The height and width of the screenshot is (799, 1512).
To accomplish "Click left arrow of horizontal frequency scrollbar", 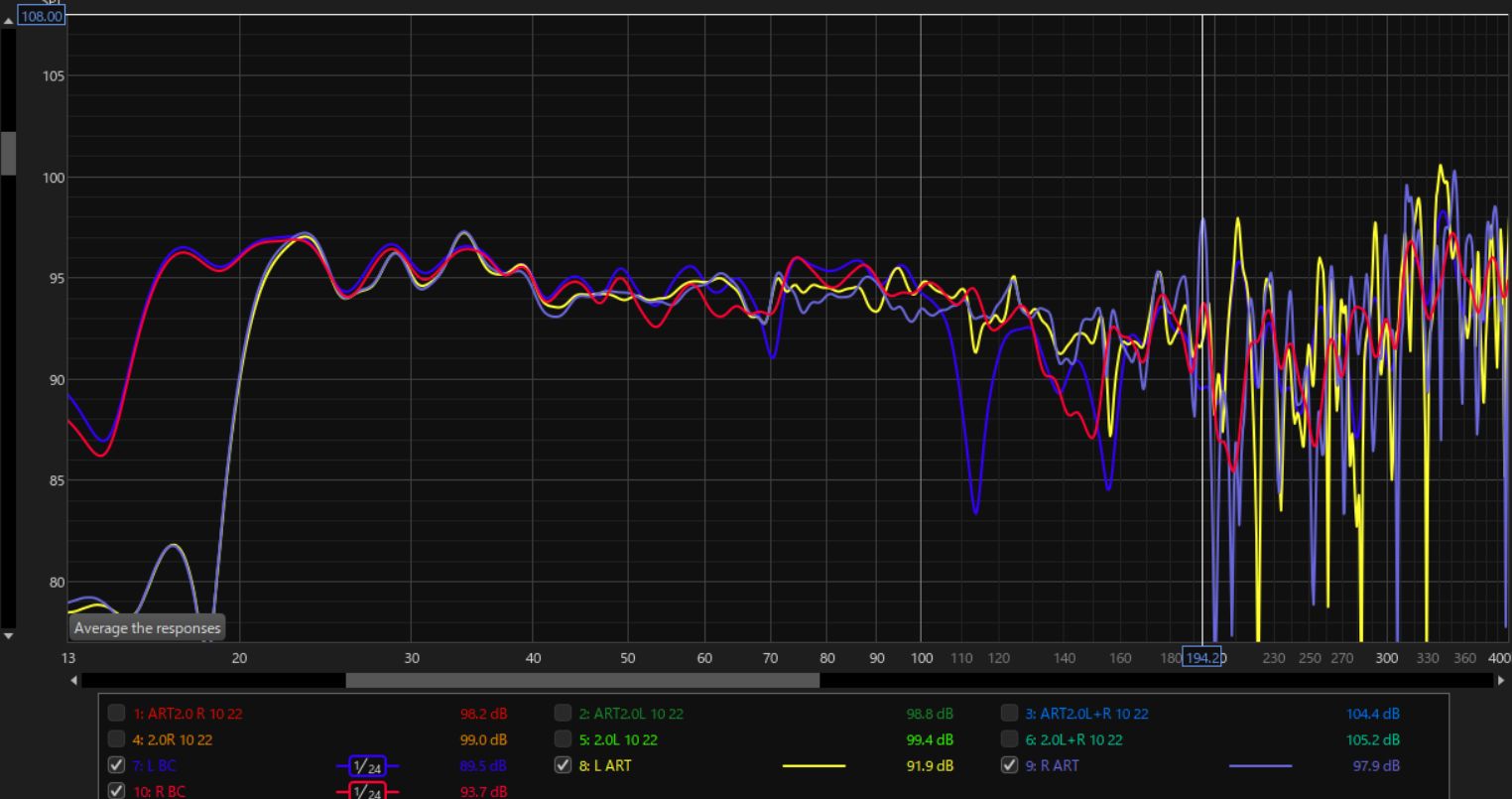I will (x=73, y=681).
